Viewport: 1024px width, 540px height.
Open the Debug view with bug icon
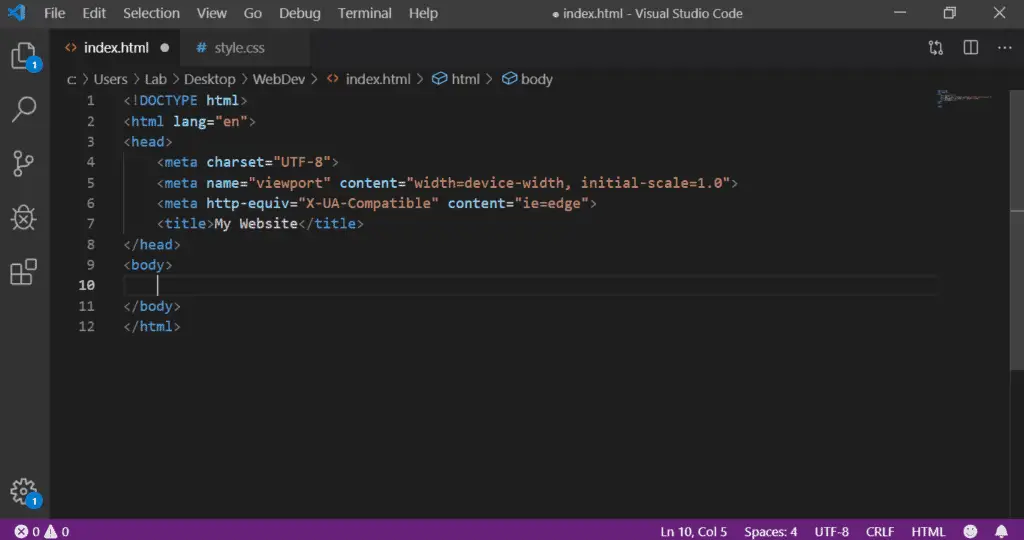24,217
